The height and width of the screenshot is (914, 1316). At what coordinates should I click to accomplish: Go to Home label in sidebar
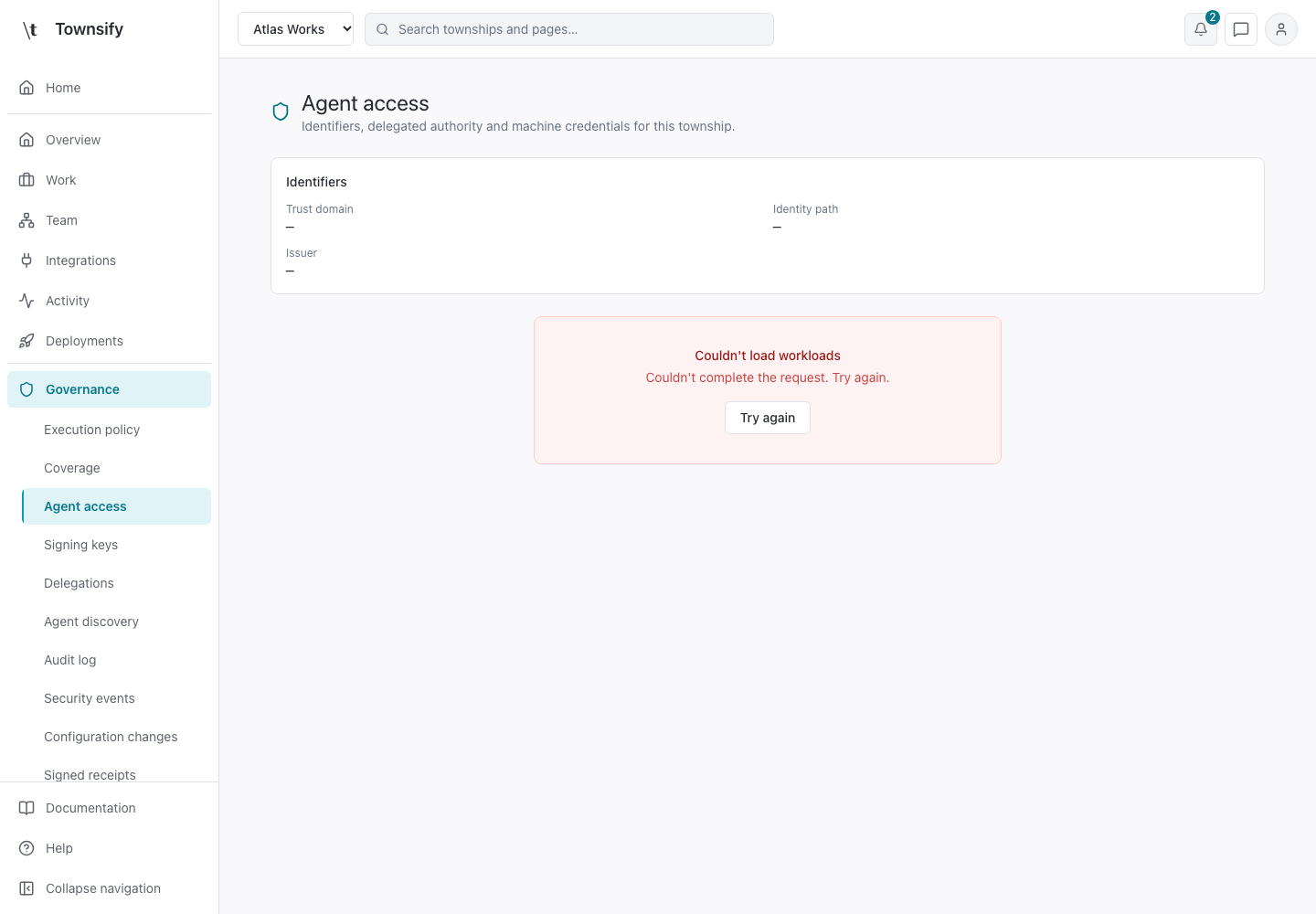coord(63,88)
